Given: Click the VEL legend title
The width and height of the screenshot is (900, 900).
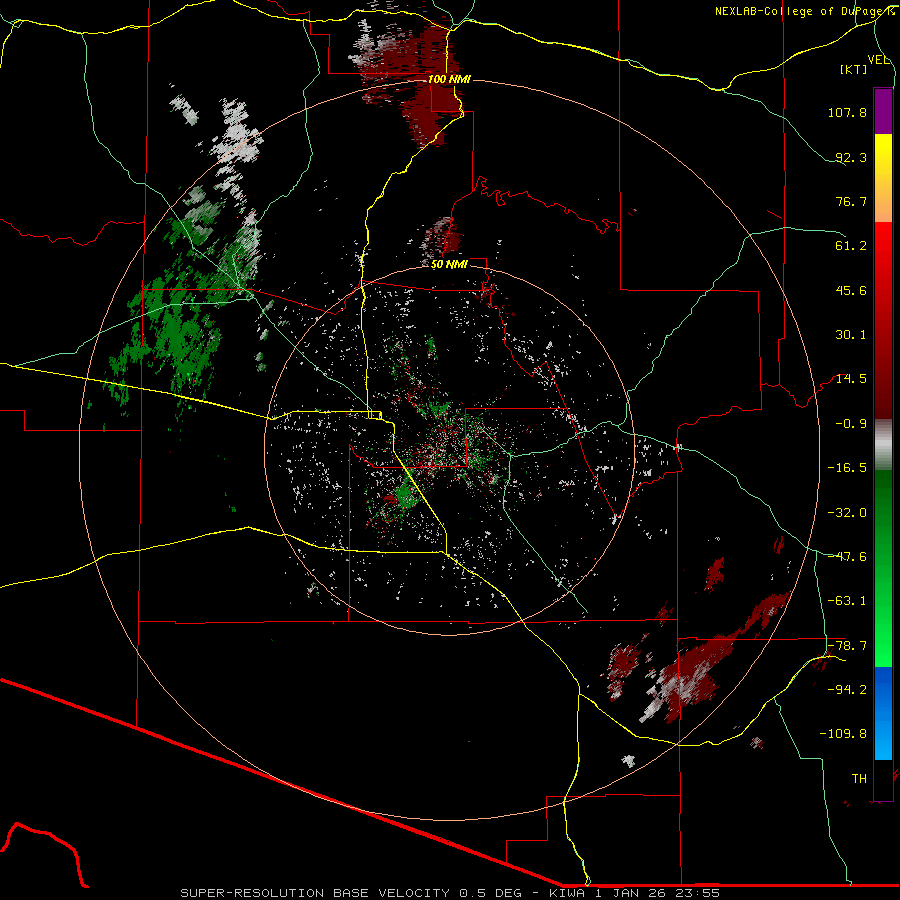Looking at the screenshot, I should click(x=878, y=60).
